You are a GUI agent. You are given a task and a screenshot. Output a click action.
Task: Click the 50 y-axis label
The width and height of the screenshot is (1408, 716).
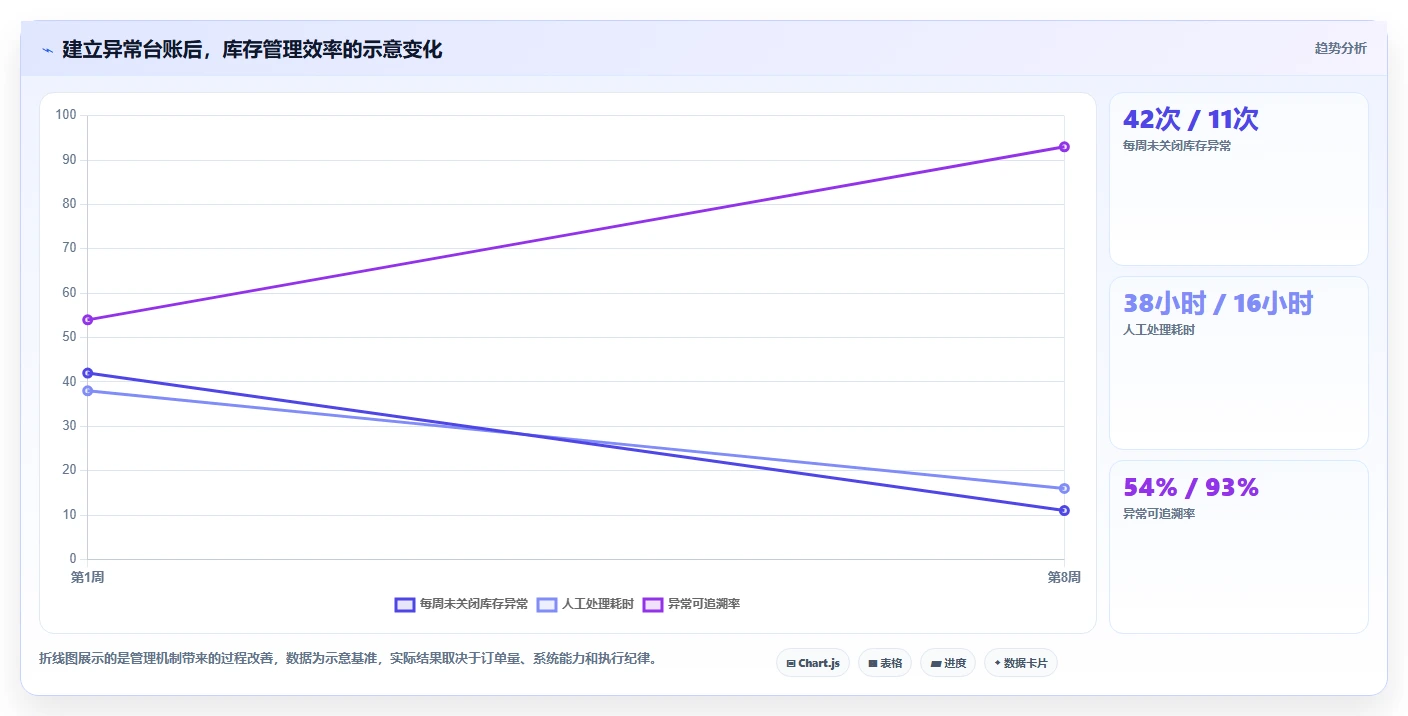70,337
